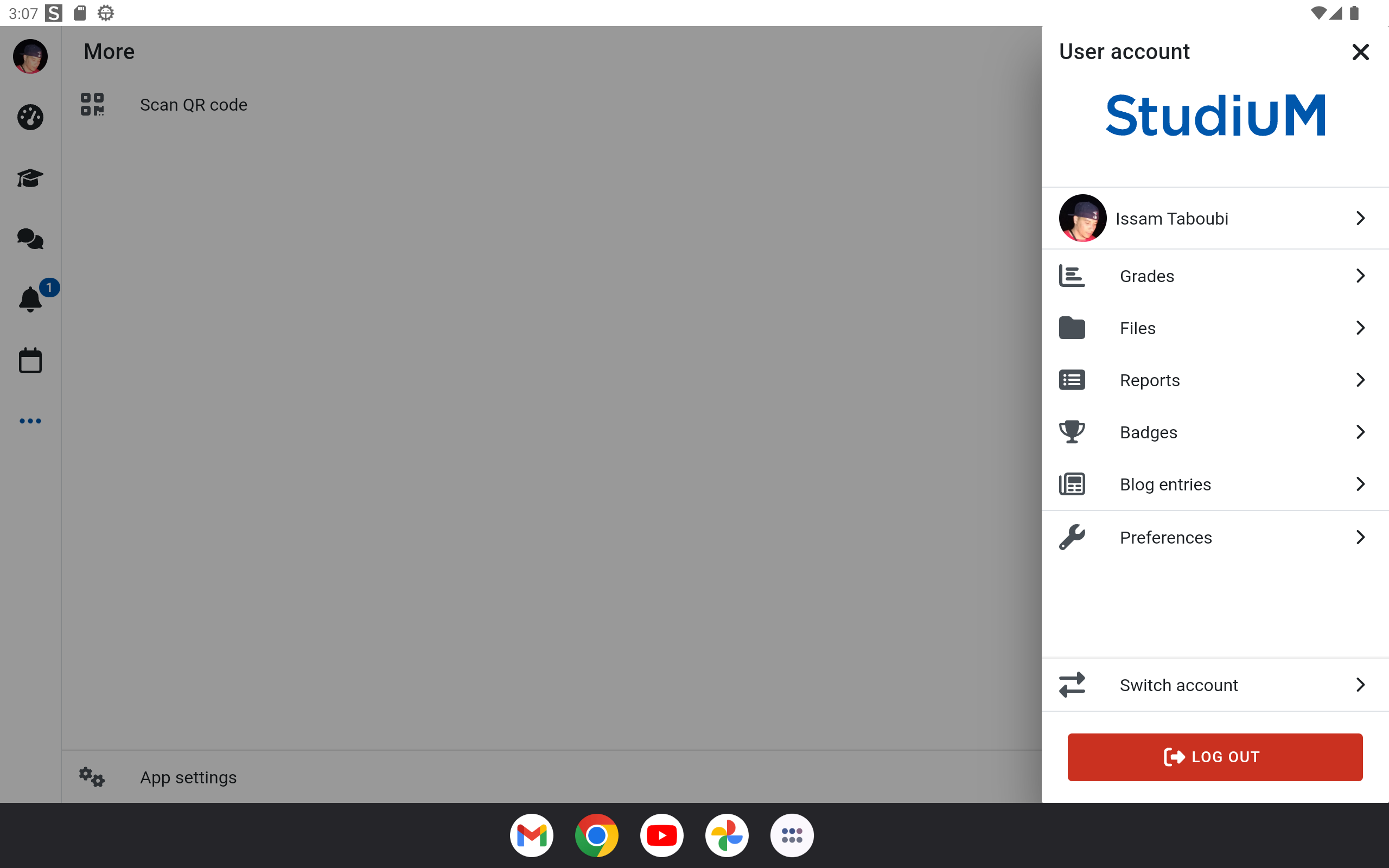Launch Chrome from the taskbar
Screen dimensions: 1389x868
597,835
